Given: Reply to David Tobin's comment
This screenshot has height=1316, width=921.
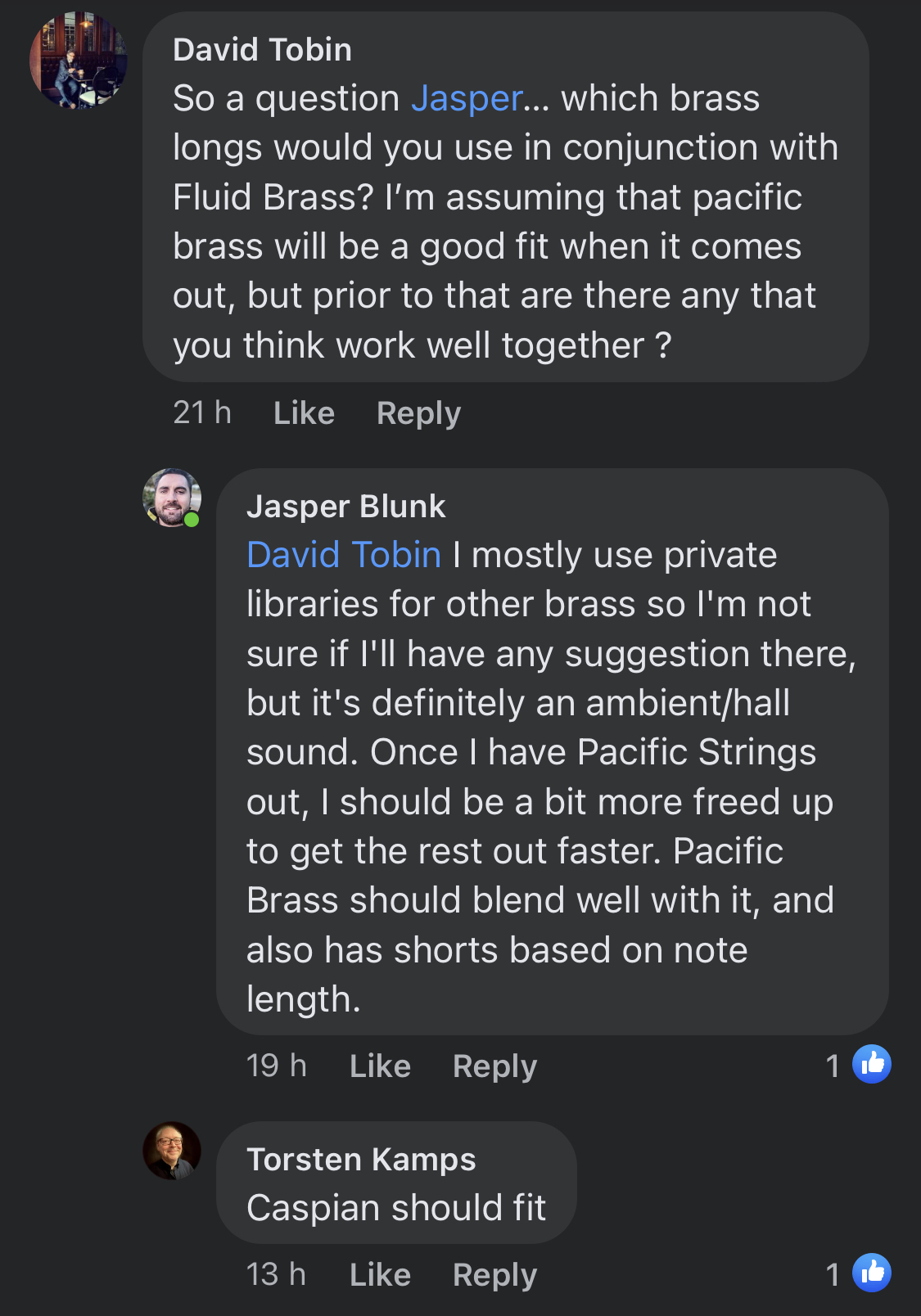Looking at the screenshot, I should [418, 413].
